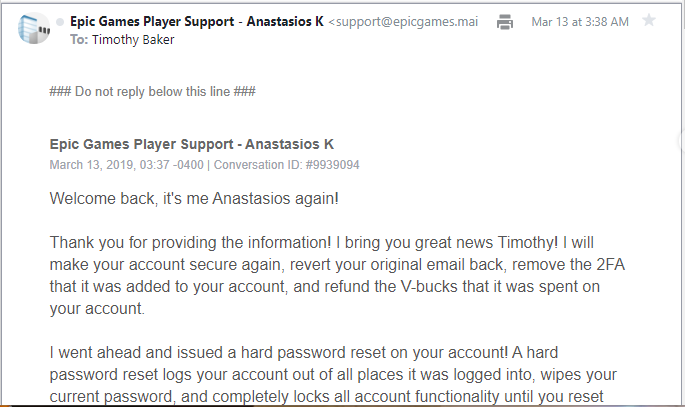Viewport: 685px width, 407px height.
Task: Toggle the gray read/unread dot
Action: [x=60, y=21]
